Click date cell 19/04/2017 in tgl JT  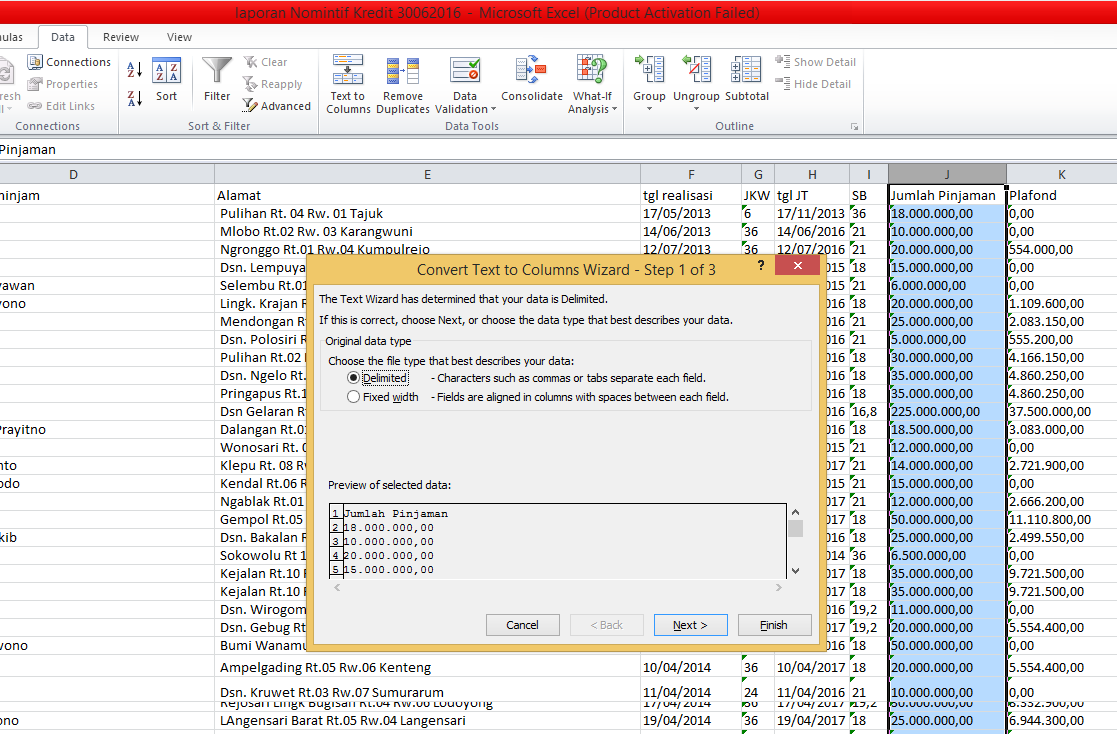811,721
